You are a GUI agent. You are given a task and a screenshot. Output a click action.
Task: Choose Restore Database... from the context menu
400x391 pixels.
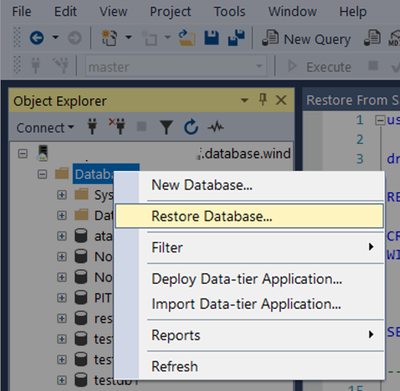point(249,216)
